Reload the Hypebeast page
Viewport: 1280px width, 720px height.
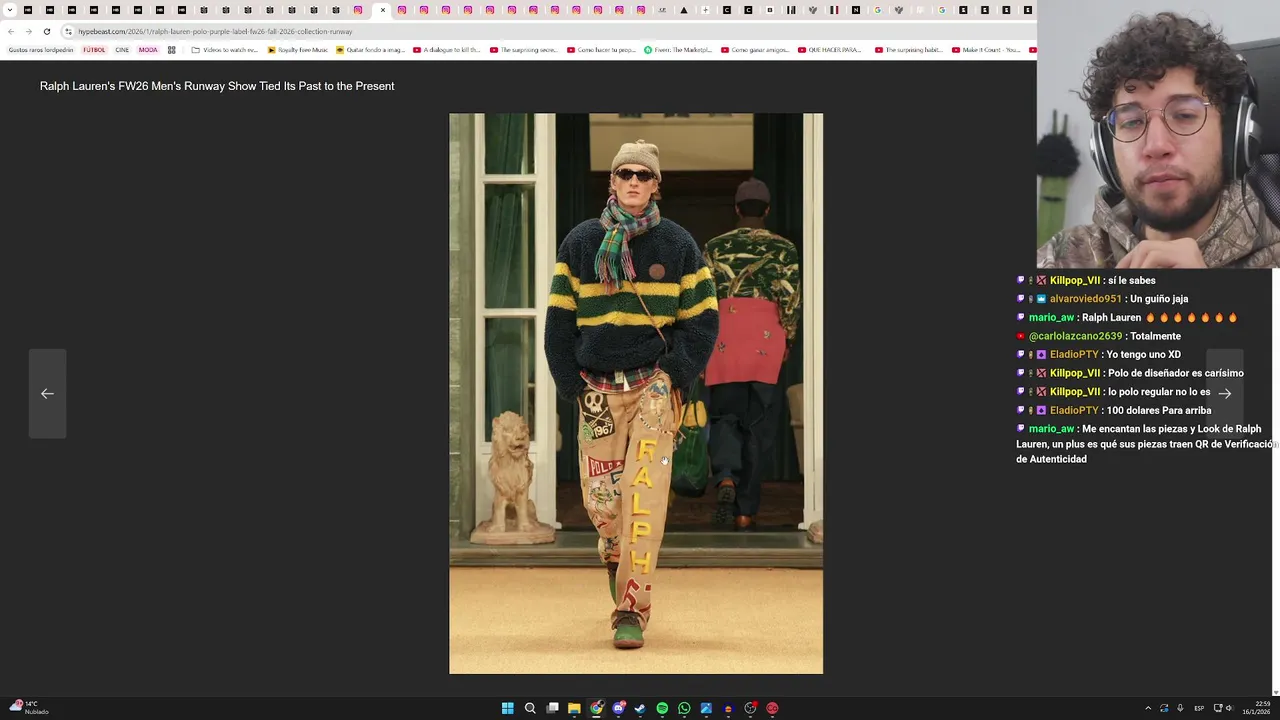click(46, 31)
